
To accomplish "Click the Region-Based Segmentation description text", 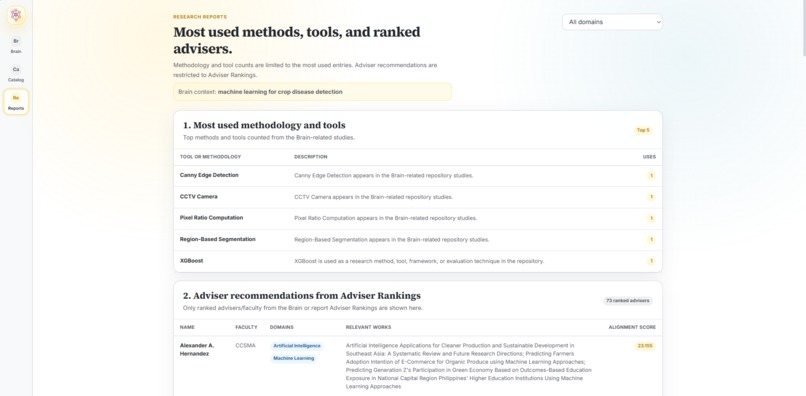I will 392,240.
